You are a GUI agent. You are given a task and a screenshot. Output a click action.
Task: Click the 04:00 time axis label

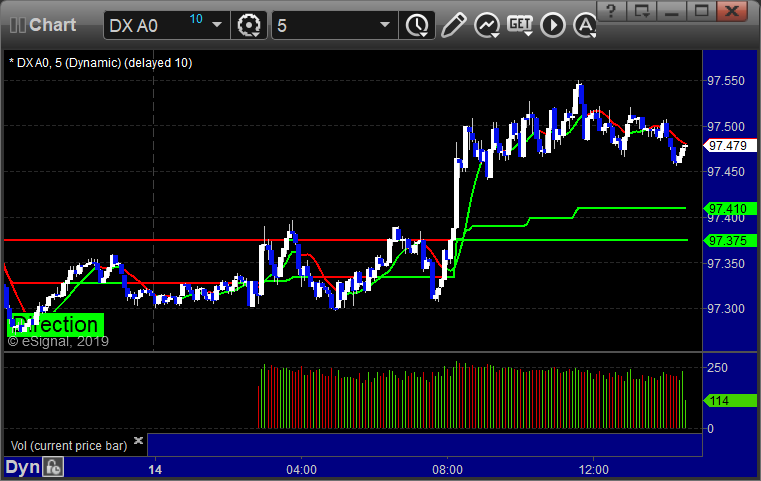click(301, 470)
